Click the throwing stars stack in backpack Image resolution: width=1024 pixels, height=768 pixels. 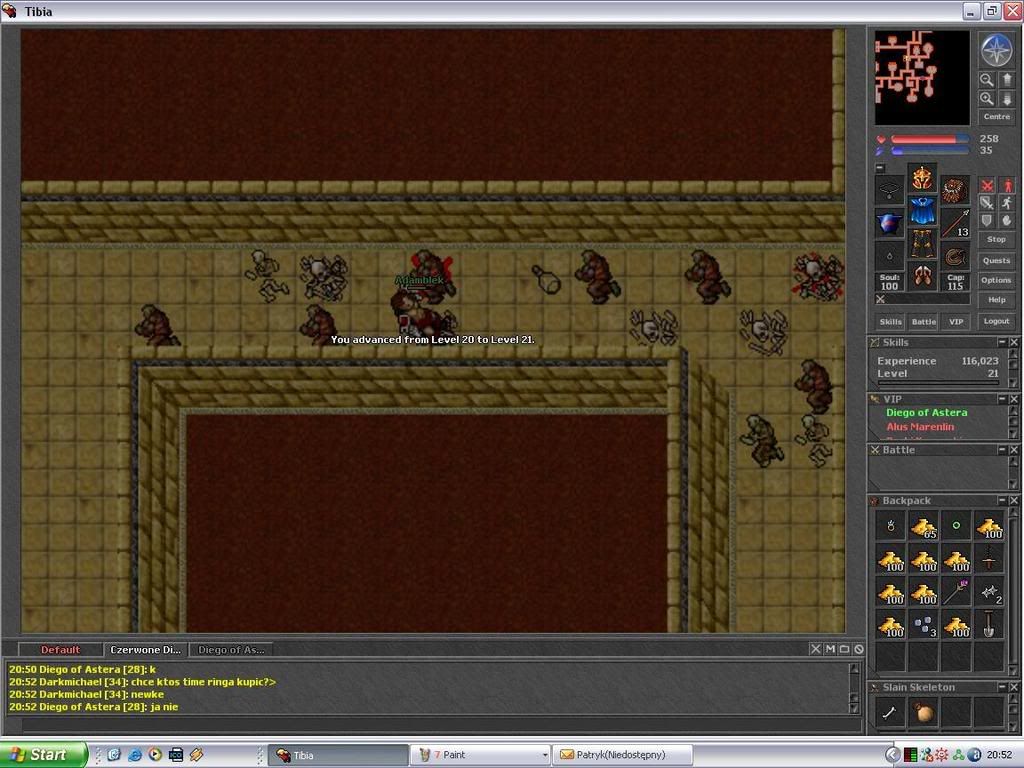989,592
